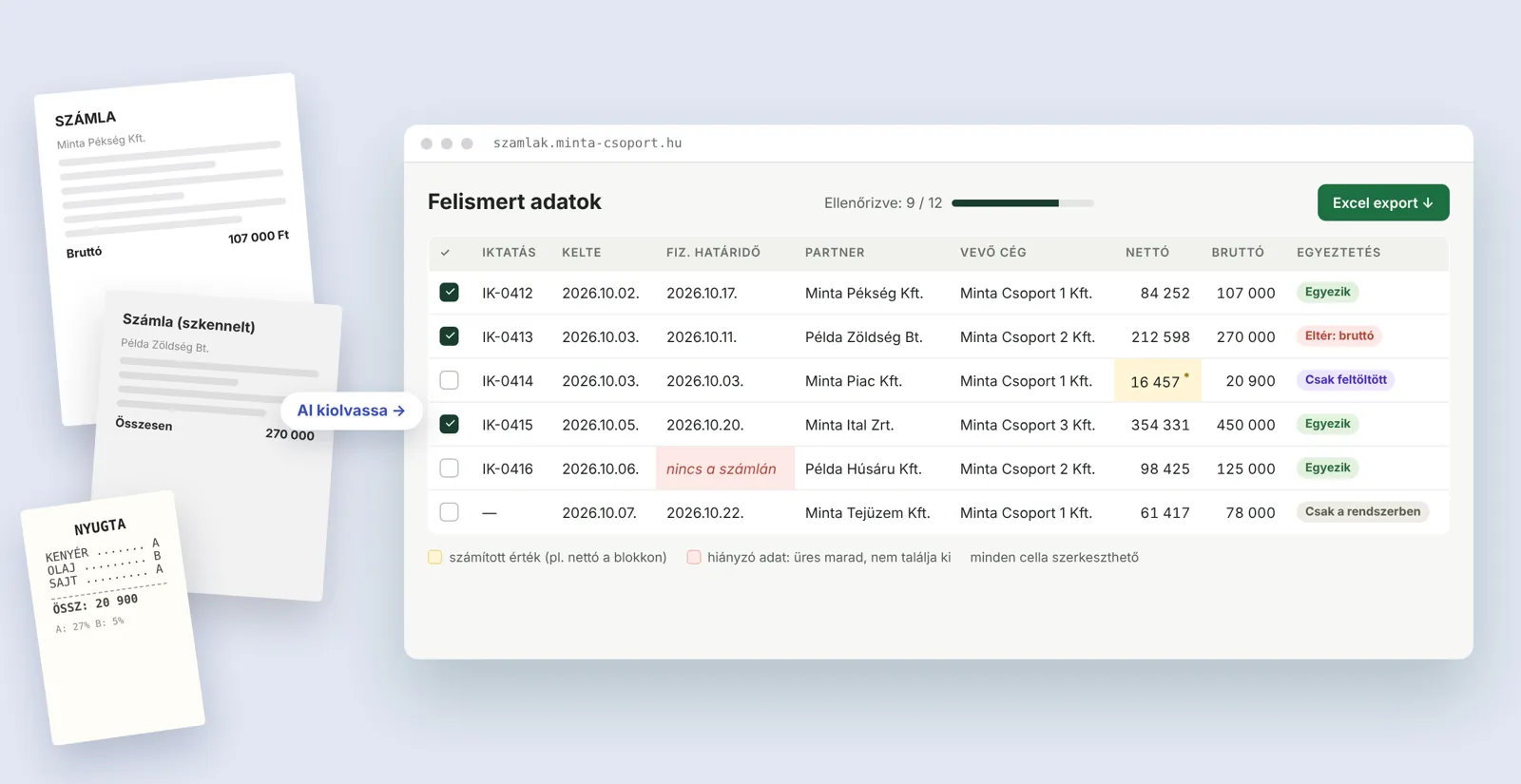1521x784 pixels.
Task: Edit the highlighted nettó cell 16 457
Action: 1158,380
